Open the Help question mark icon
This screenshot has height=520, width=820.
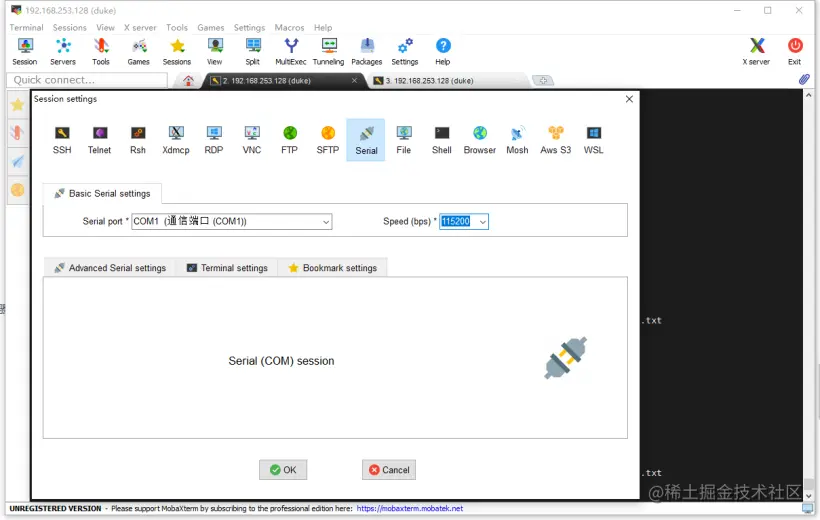(443, 52)
